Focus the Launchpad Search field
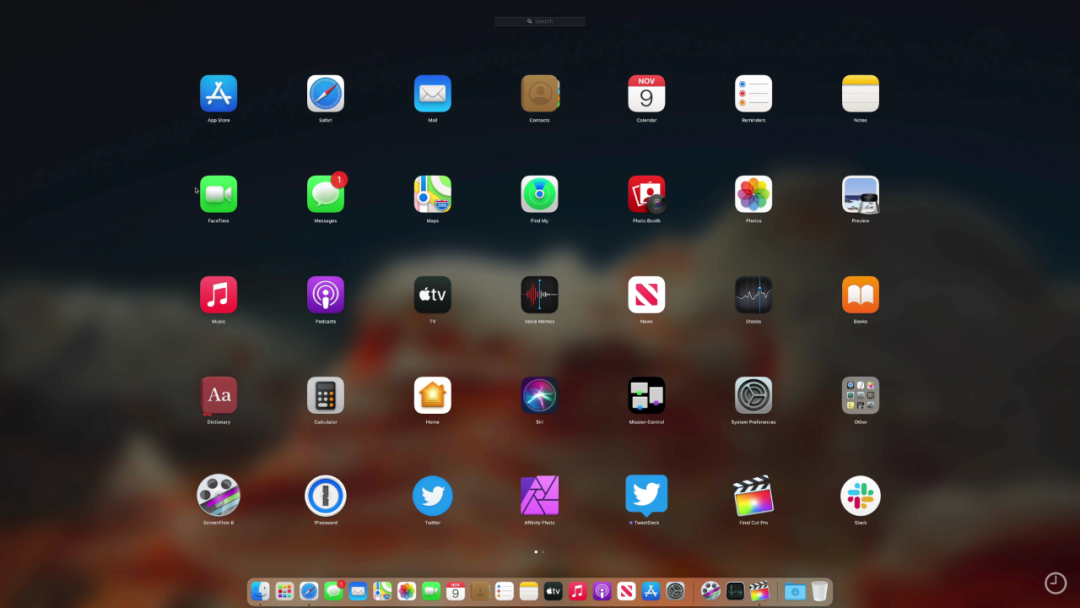This screenshot has width=1080, height=608. [x=539, y=21]
